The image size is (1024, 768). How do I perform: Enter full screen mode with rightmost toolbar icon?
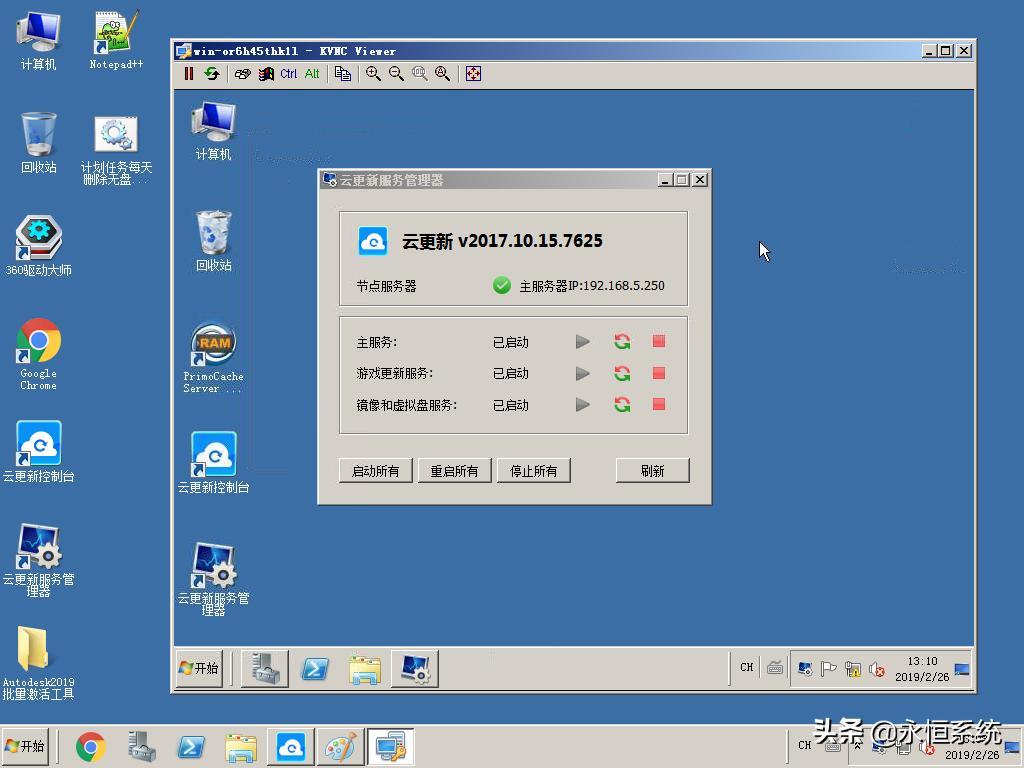click(472, 73)
